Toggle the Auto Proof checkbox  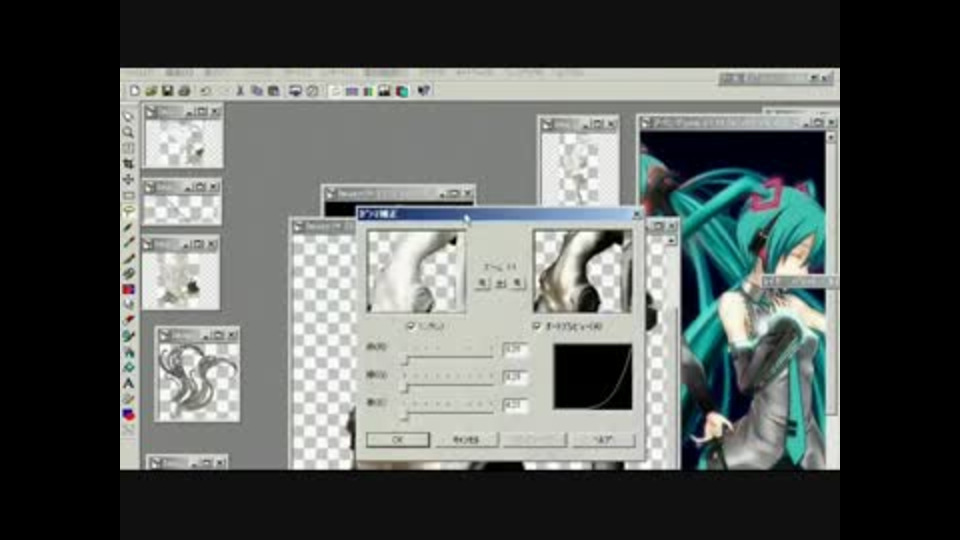537,326
